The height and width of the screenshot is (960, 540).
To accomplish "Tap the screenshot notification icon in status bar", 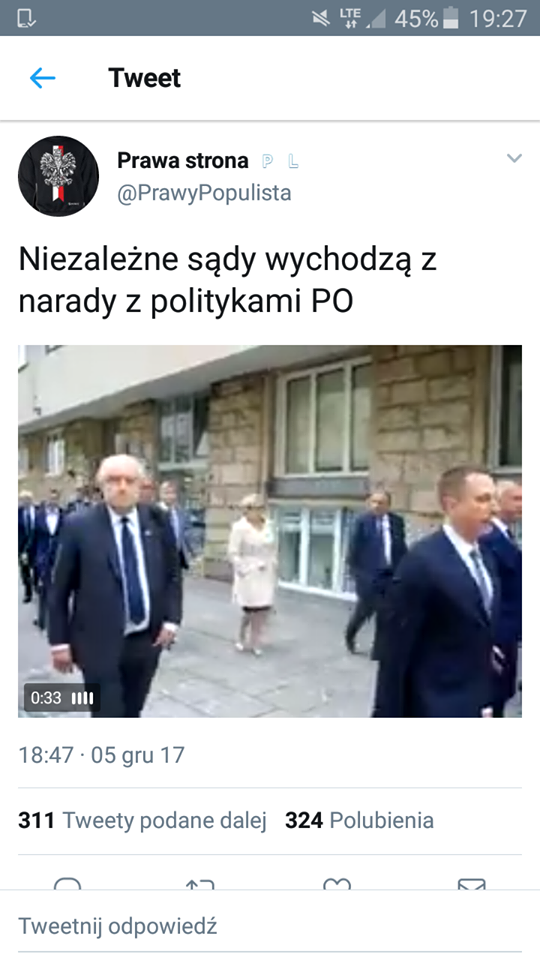I will [x=27, y=18].
